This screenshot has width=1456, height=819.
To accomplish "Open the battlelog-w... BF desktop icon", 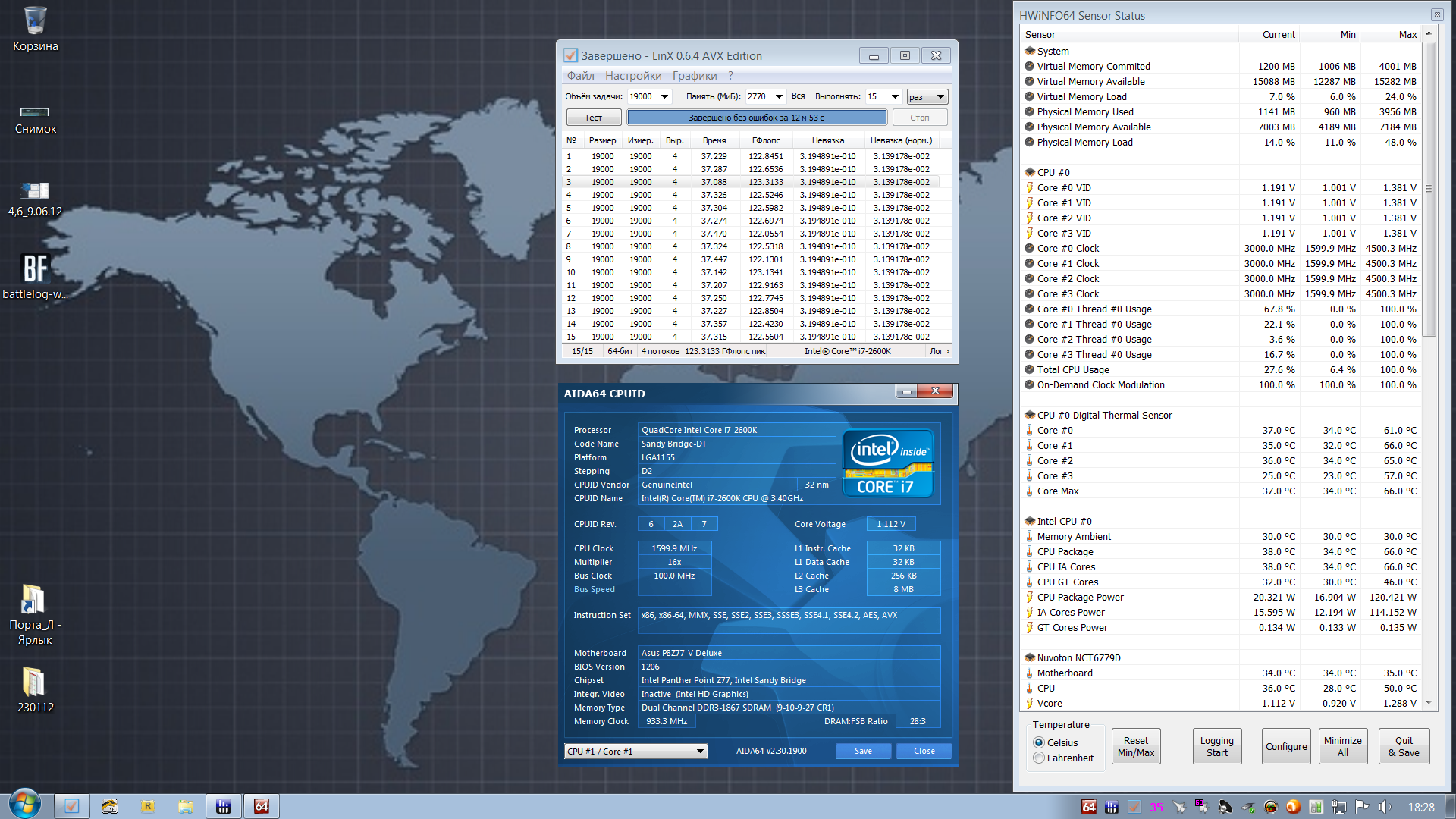I will tap(35, 277).
